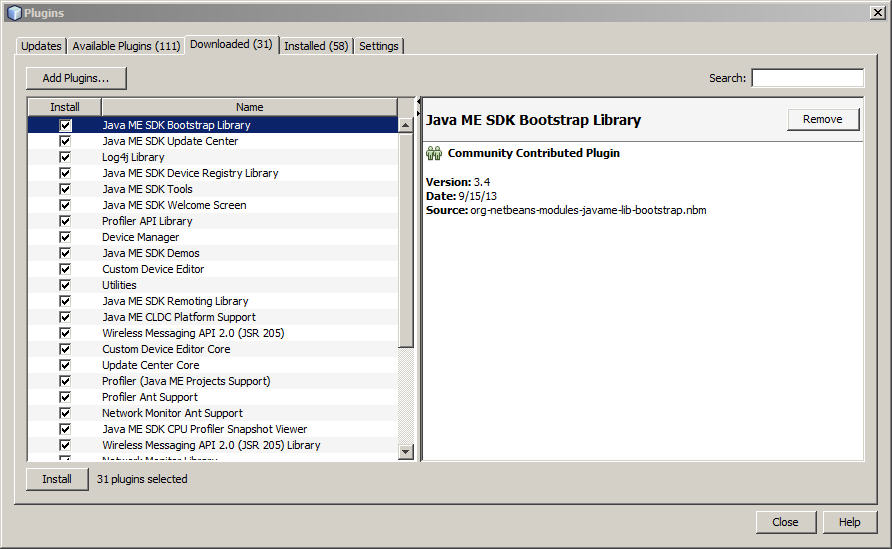
Task: Toggle the Custom Device Editor checkbox
Action: pos(65,269)
